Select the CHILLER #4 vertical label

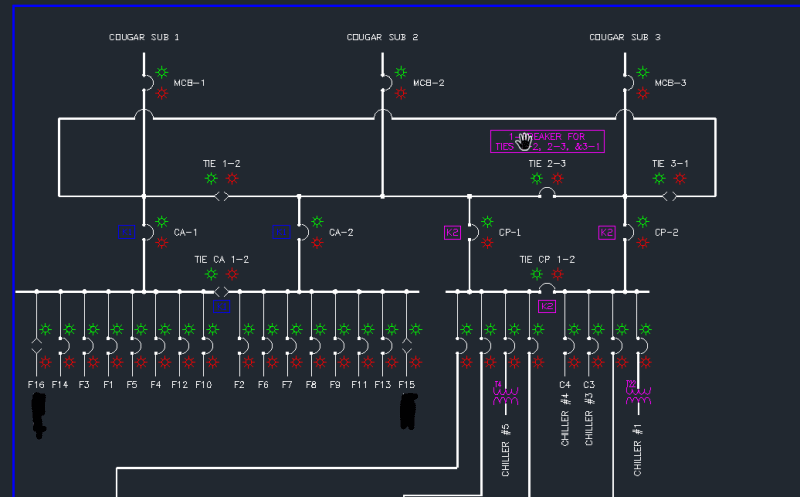(565, 419)
